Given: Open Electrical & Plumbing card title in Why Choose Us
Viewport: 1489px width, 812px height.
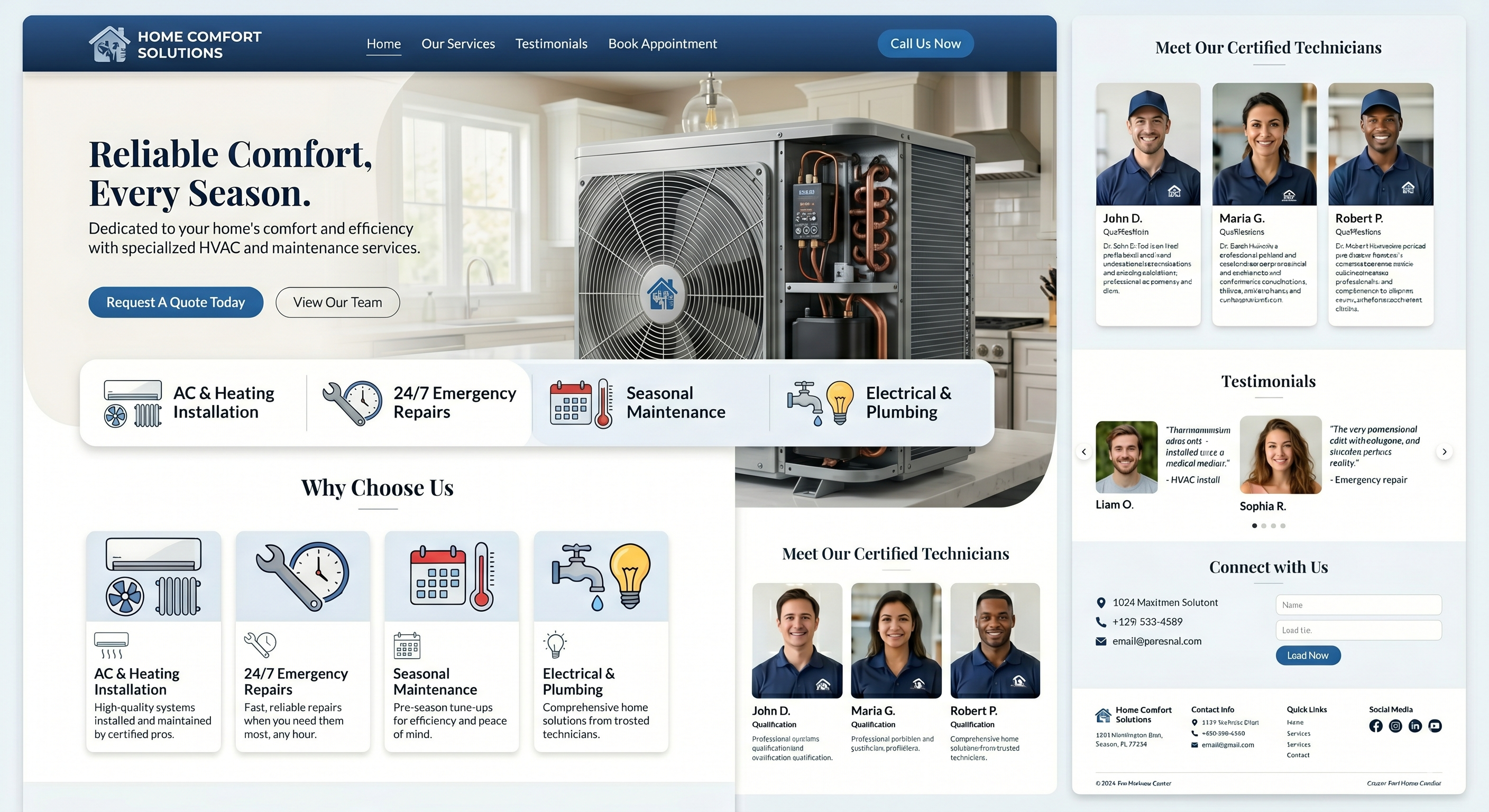Looking at the screenshot, I should tap(578, 681).
